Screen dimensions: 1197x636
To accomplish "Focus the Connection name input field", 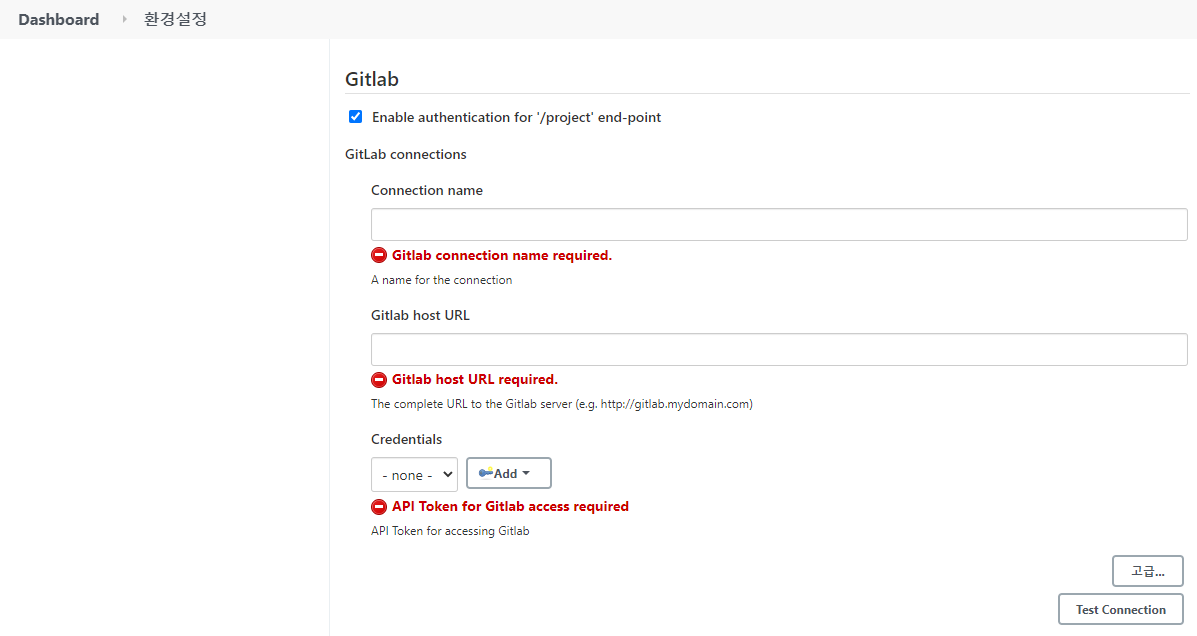I will coord(779,224).
